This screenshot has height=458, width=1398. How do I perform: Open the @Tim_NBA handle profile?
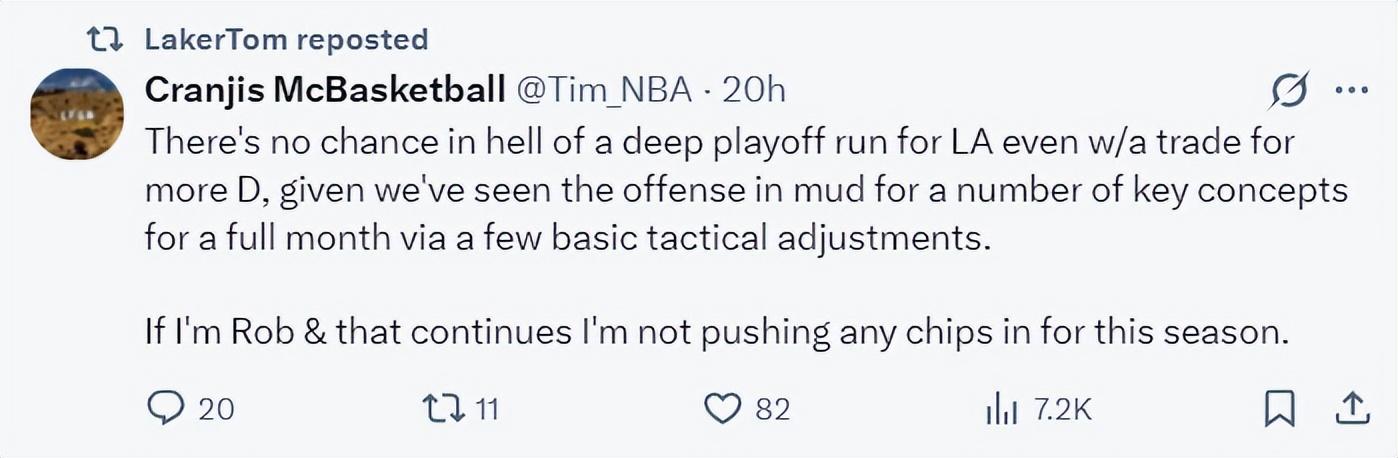click(603, 90)
